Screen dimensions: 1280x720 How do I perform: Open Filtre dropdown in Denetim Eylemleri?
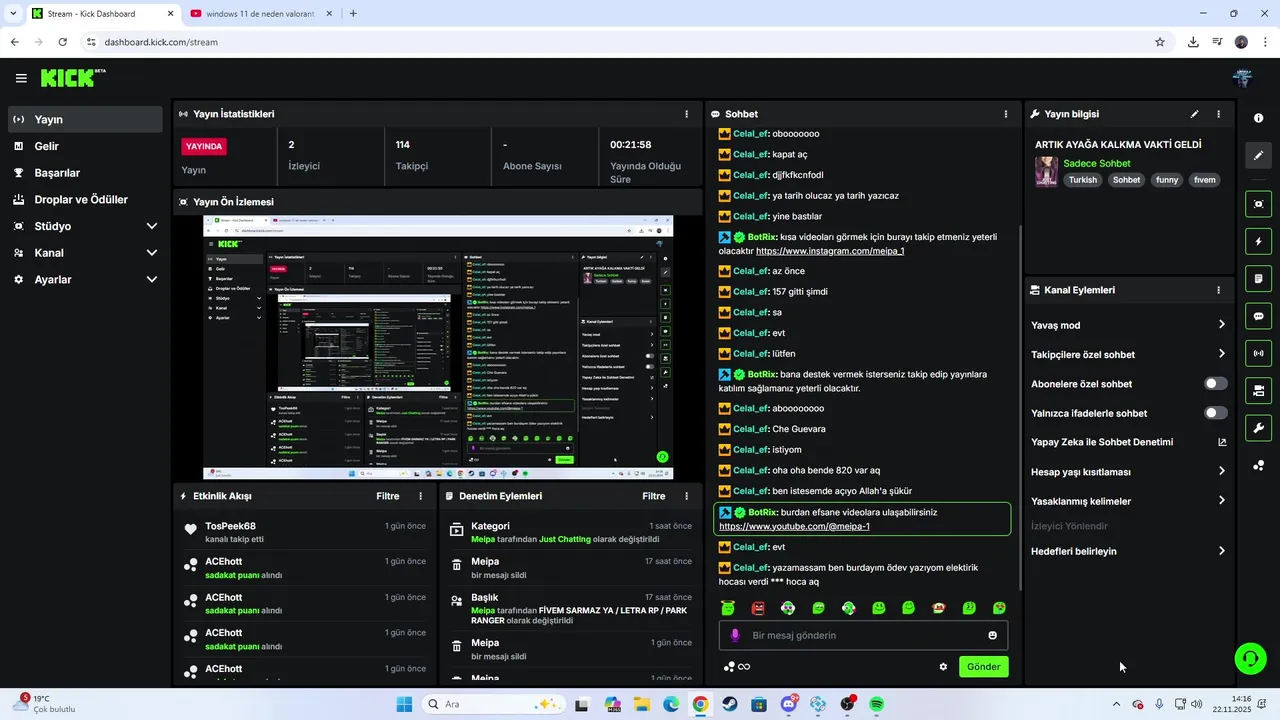tap(654, 496)
